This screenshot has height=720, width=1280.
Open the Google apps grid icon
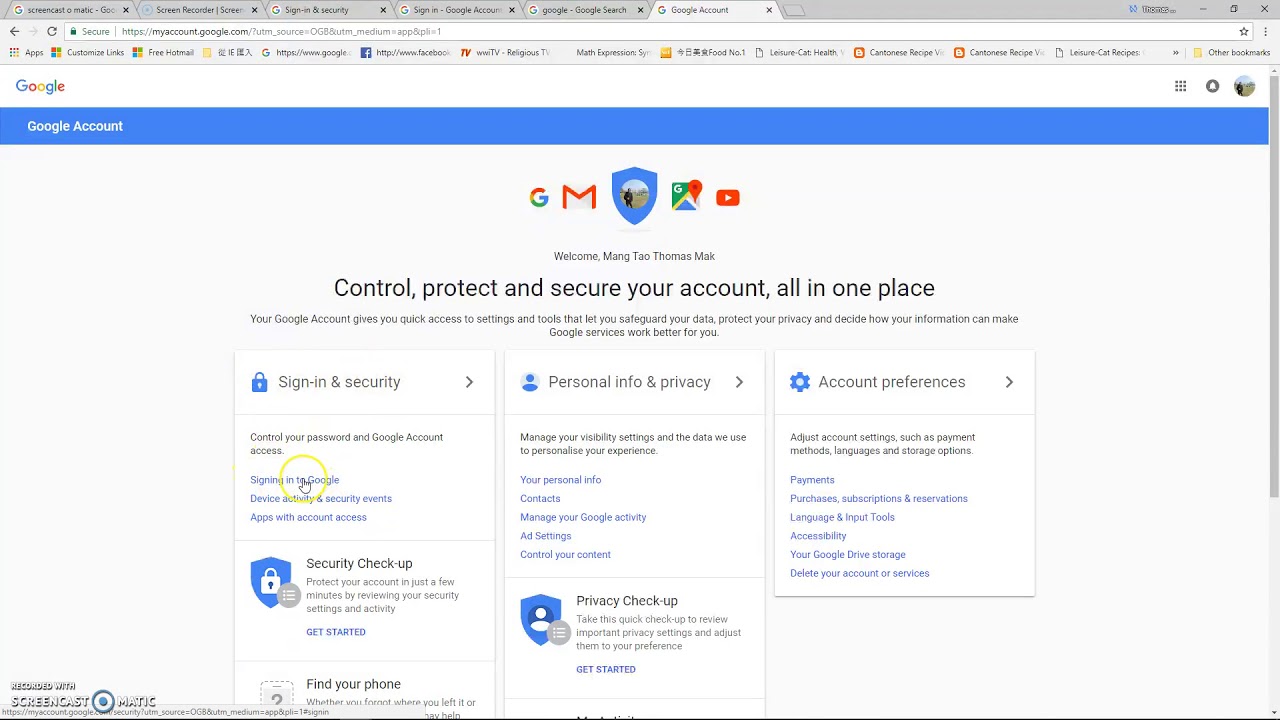click(1181, 86)
